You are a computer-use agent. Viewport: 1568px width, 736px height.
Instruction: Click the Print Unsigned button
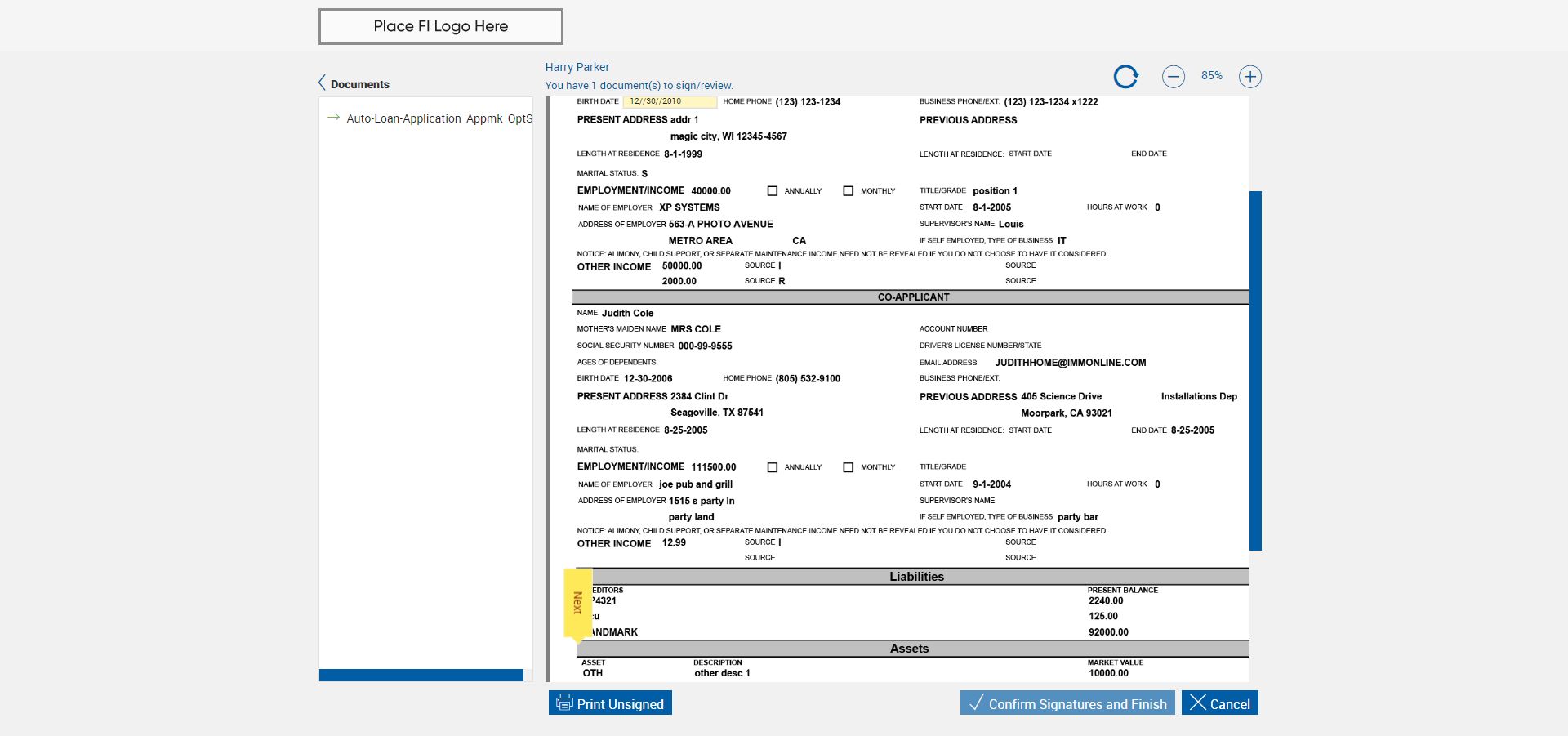(x=610, y=703)
